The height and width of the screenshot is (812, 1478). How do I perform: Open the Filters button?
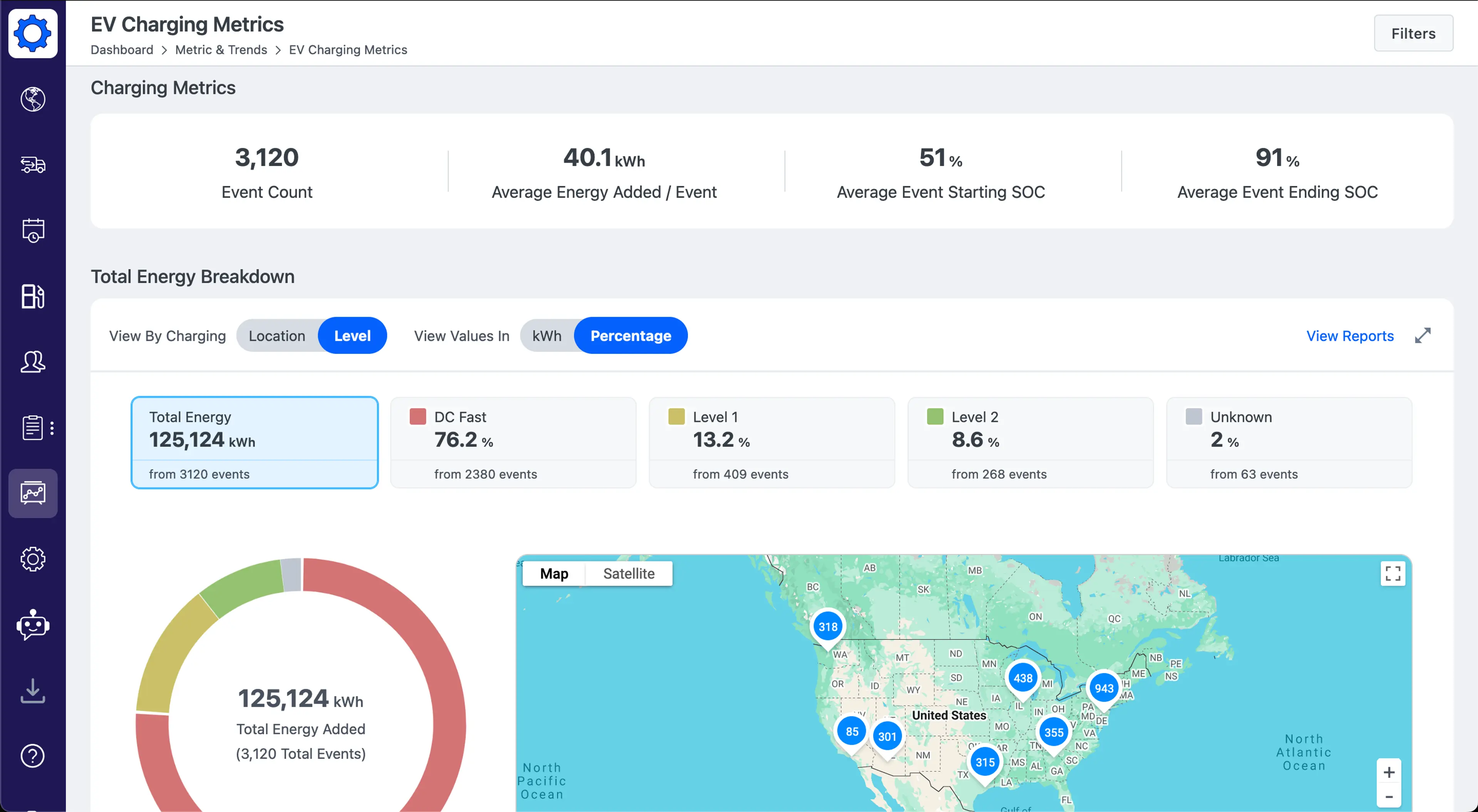pos(1413,33)
